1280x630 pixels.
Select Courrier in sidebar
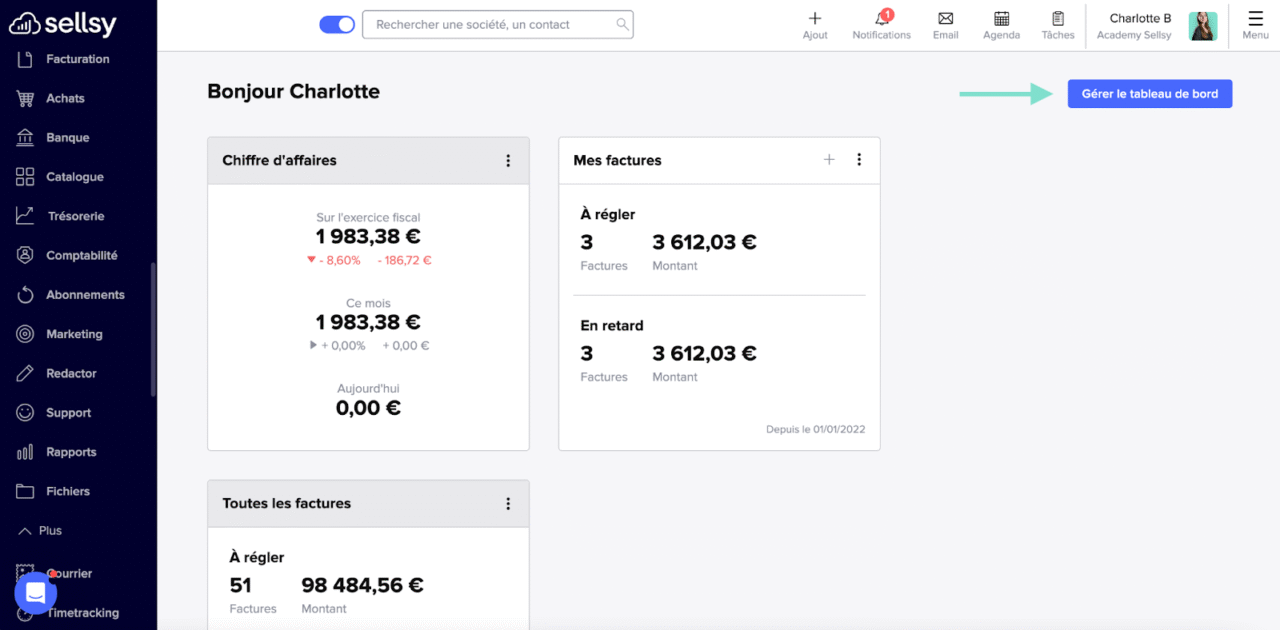(x=69, y=574)
